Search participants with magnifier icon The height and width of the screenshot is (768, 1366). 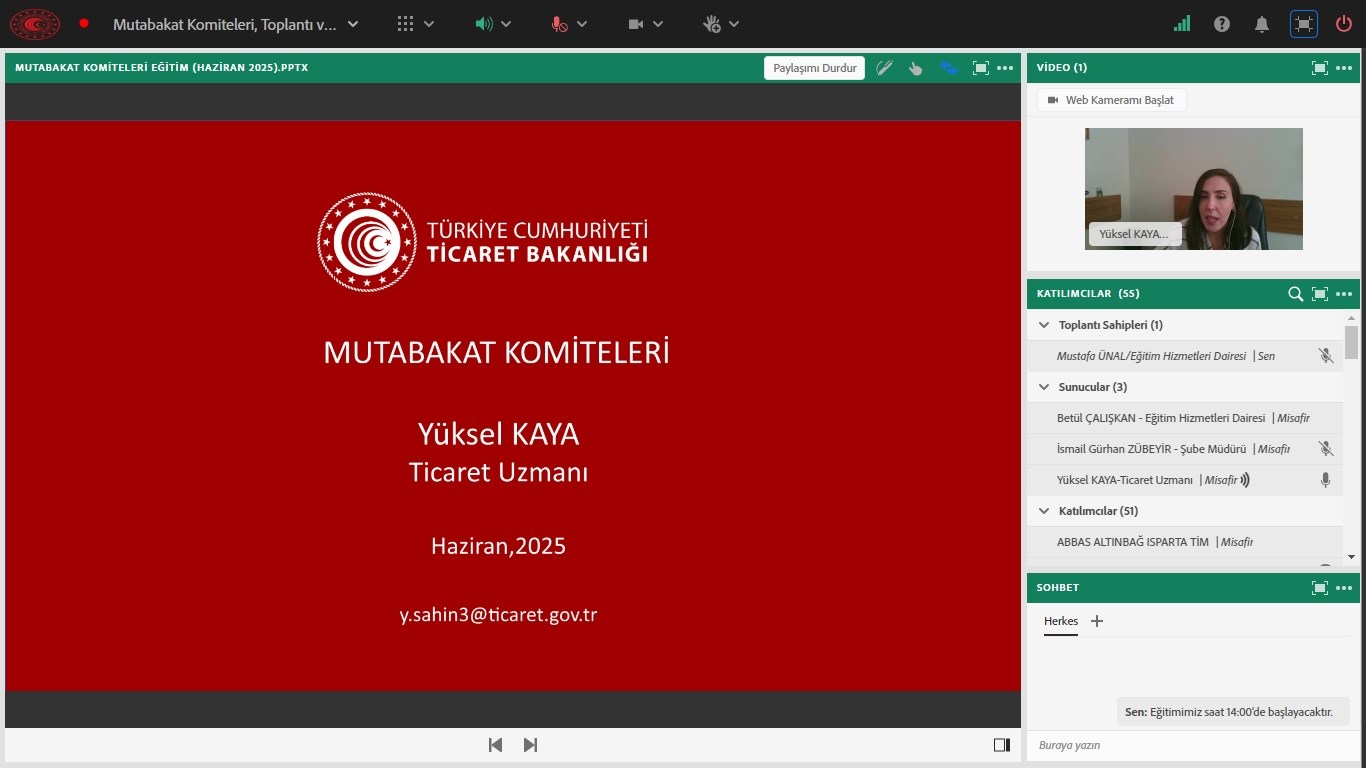click(x=1295, y=294)
